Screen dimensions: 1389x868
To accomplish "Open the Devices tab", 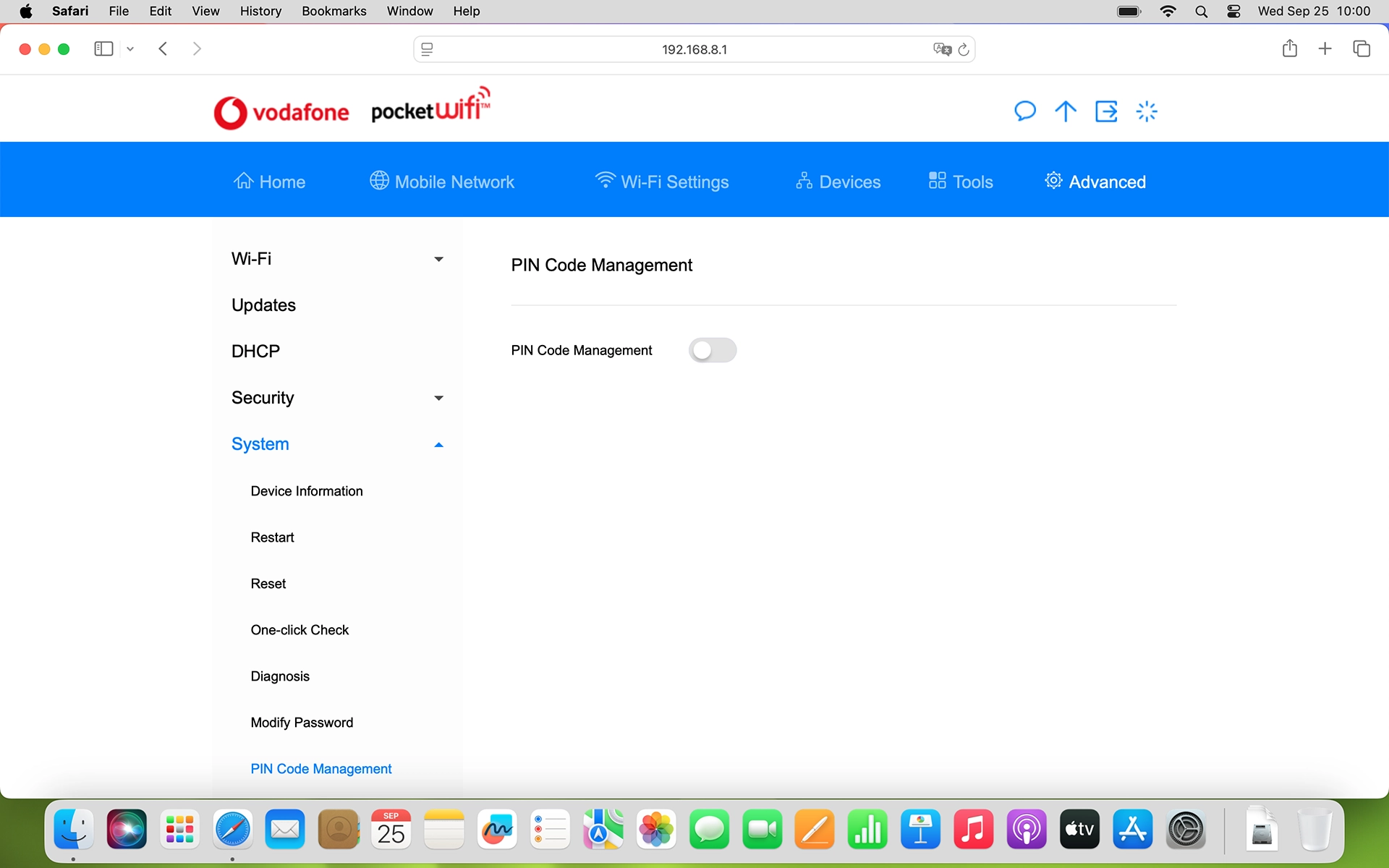I will tap(838, 182).
